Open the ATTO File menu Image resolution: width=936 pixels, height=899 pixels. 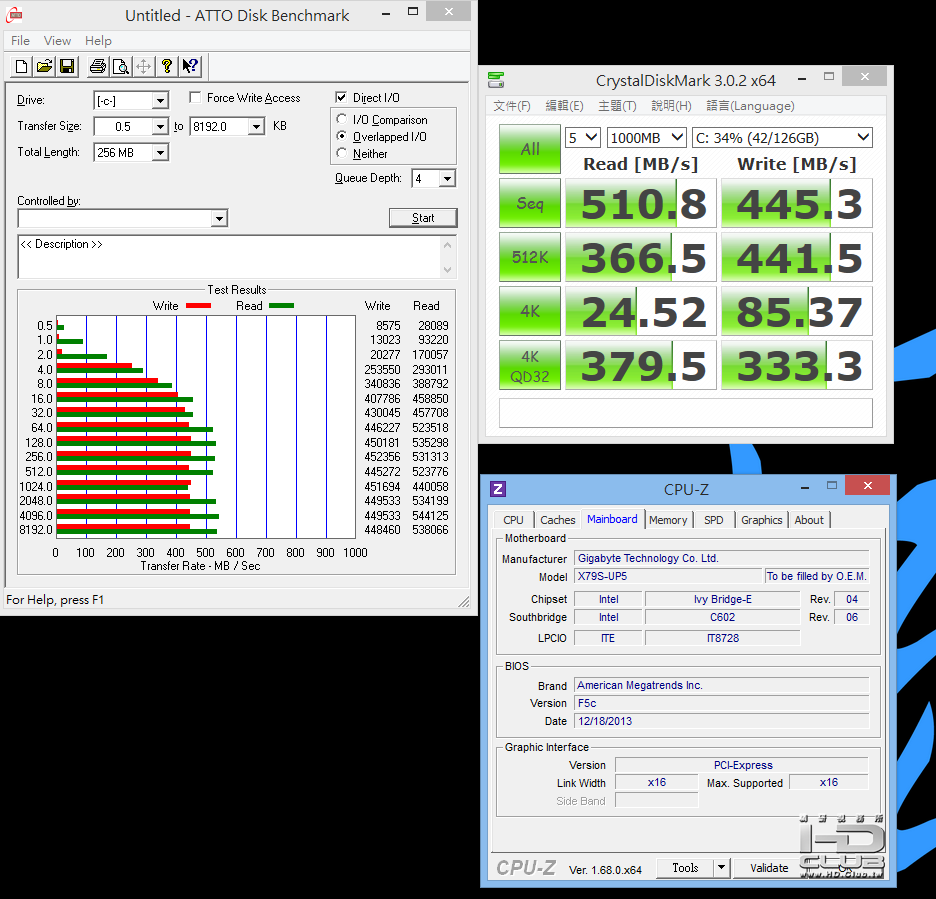click(x=20, y=41)
